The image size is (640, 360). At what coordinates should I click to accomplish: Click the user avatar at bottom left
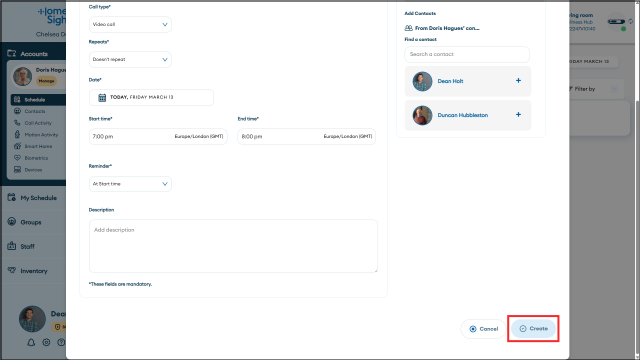point(32,319)
